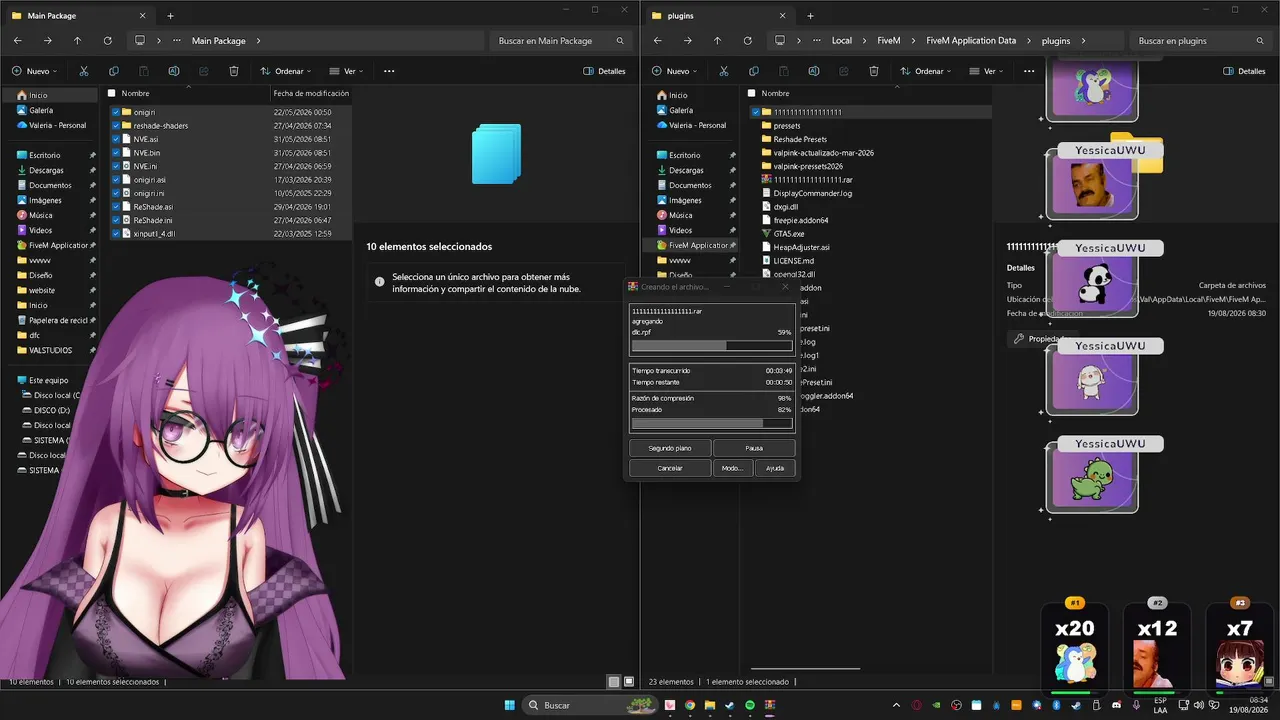1280x720 pixels.
Task: Open Galería in plugins sidebar
Action: [x=681, y=110]
